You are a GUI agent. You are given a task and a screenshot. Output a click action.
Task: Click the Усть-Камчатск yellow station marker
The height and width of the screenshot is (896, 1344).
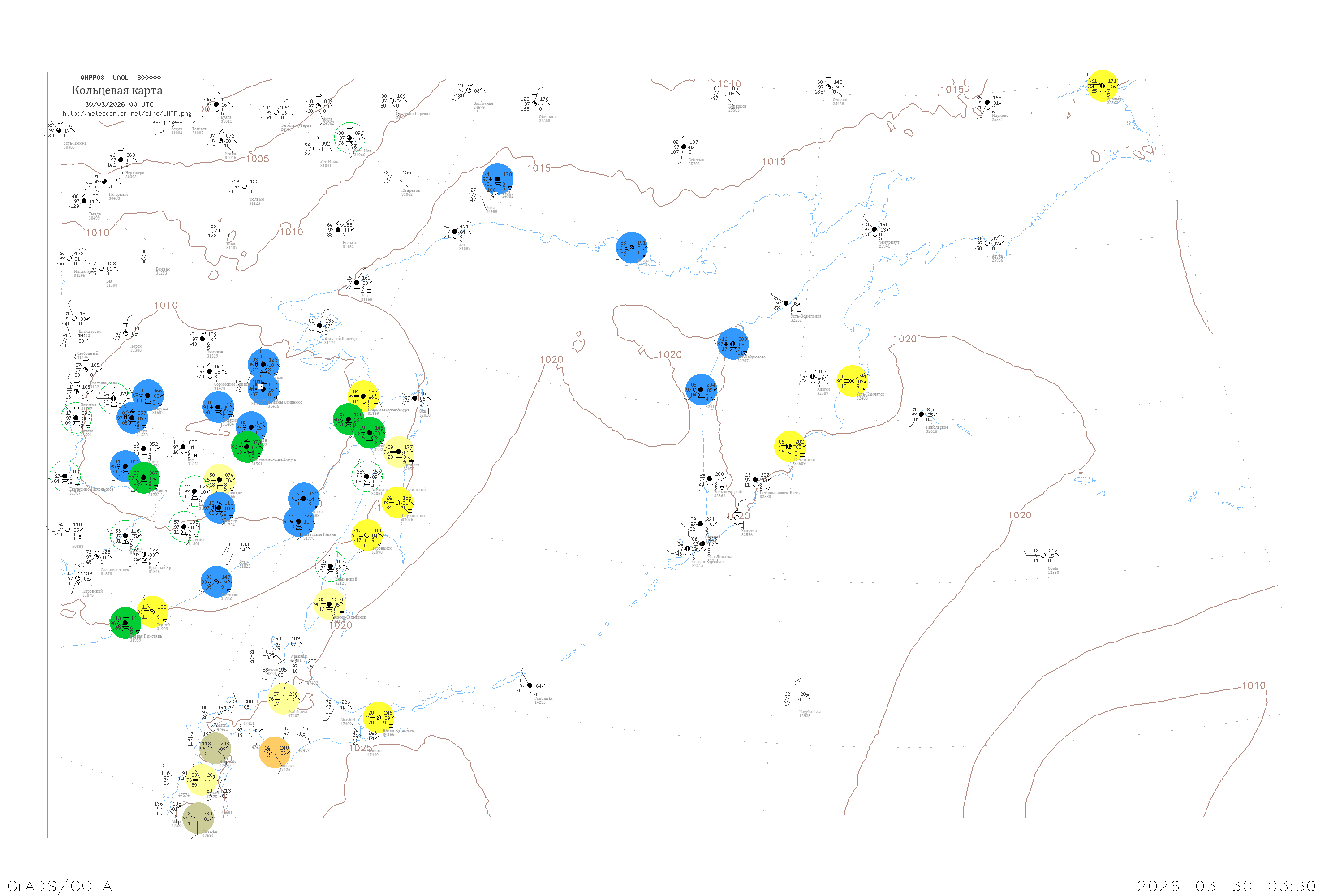[852, 380]
